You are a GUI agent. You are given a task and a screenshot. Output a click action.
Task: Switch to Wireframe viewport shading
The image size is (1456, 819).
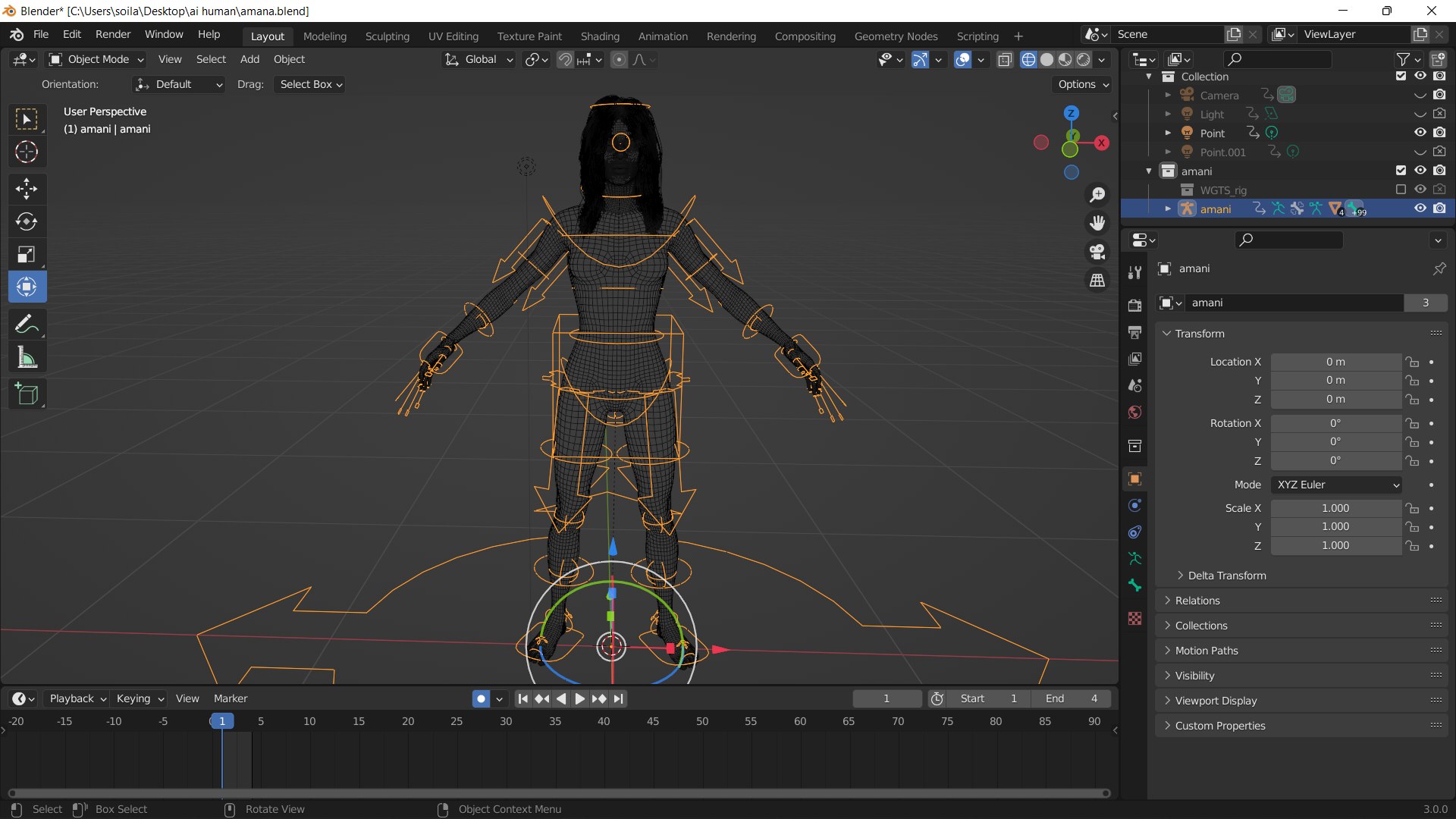pyautogui.click(x=1028, y=60)
